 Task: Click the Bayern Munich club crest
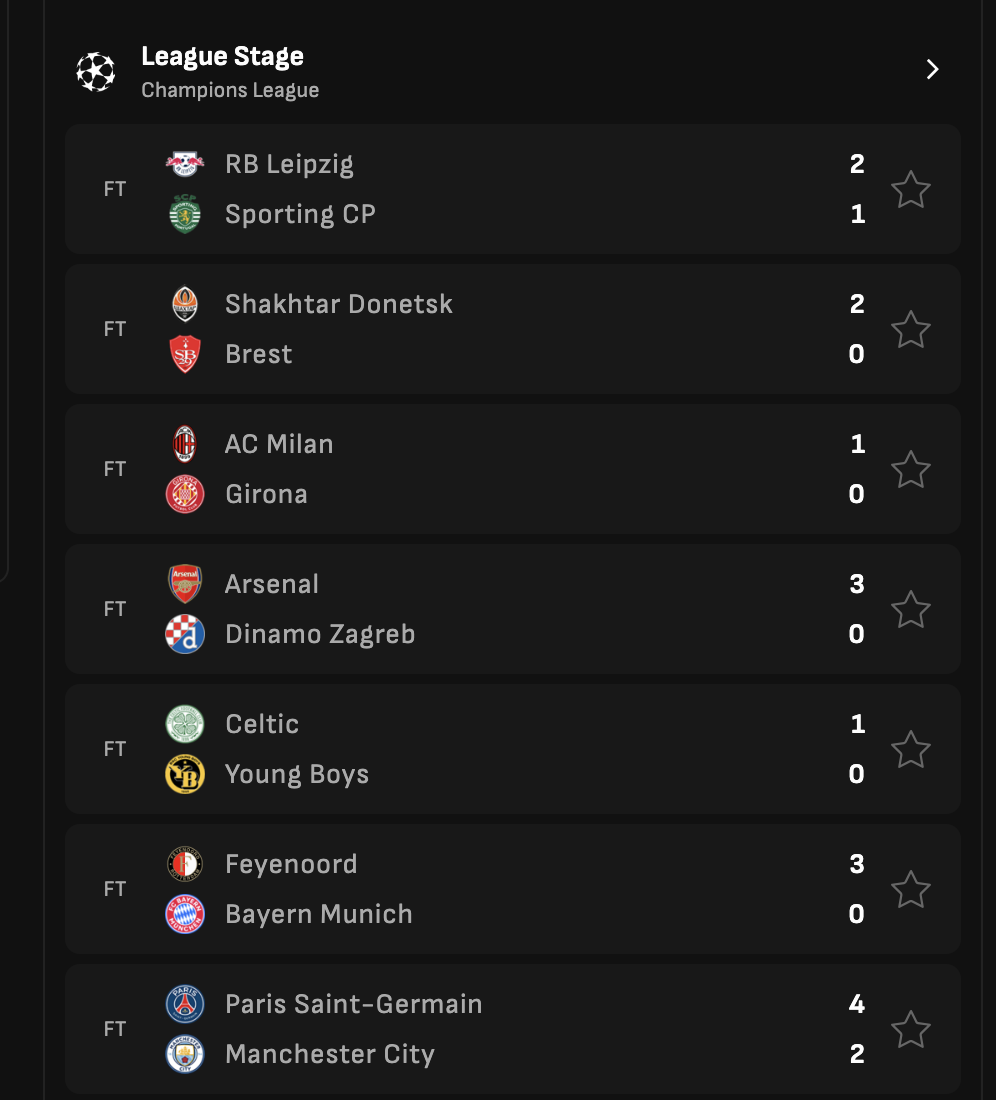(x=184, y=914)
